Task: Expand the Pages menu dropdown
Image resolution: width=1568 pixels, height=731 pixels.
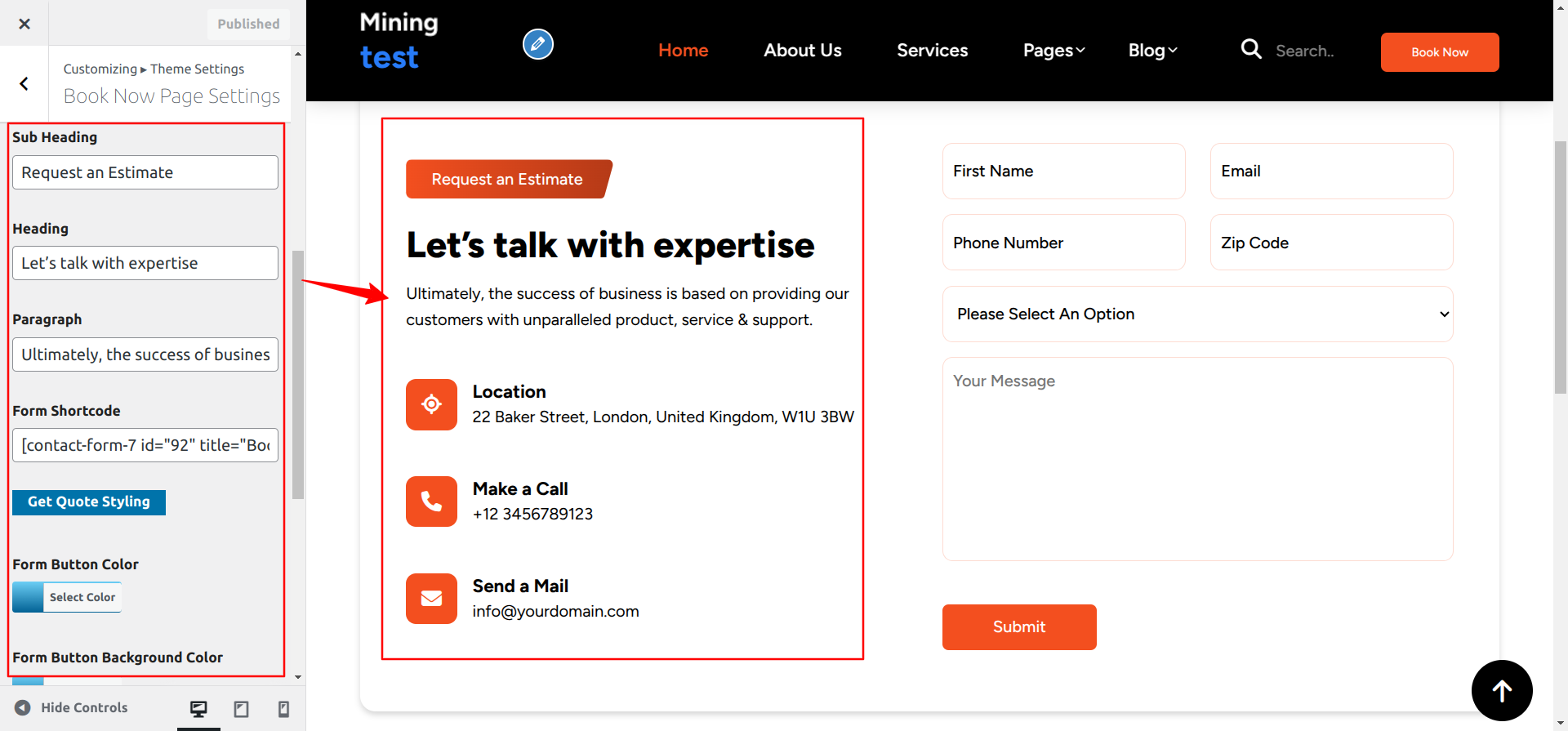Action: click(x=1053, y=51)
